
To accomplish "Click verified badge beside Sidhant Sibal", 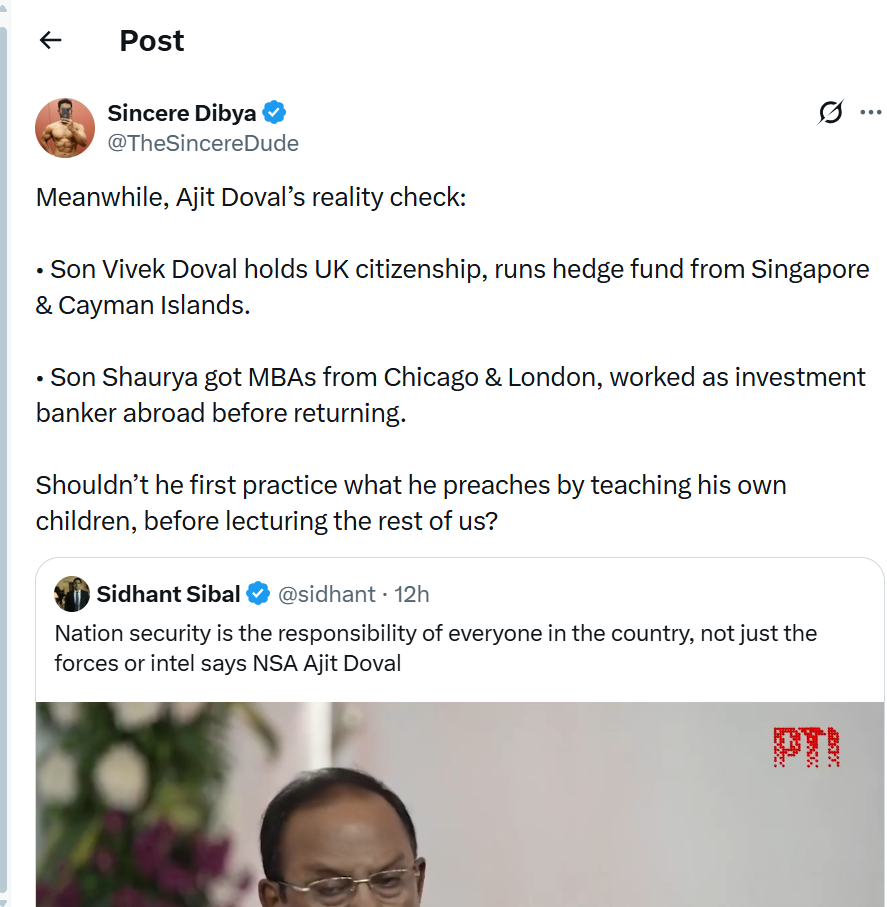I will point(258,594).
